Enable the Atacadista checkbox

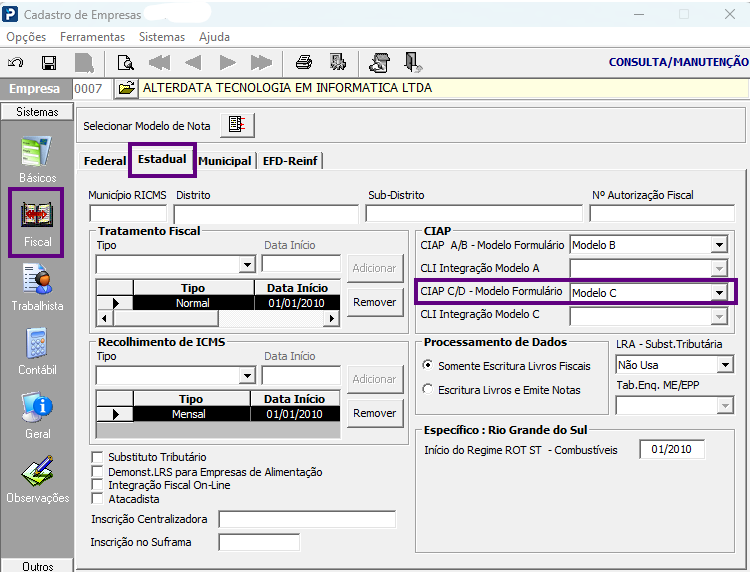point(97,499)
